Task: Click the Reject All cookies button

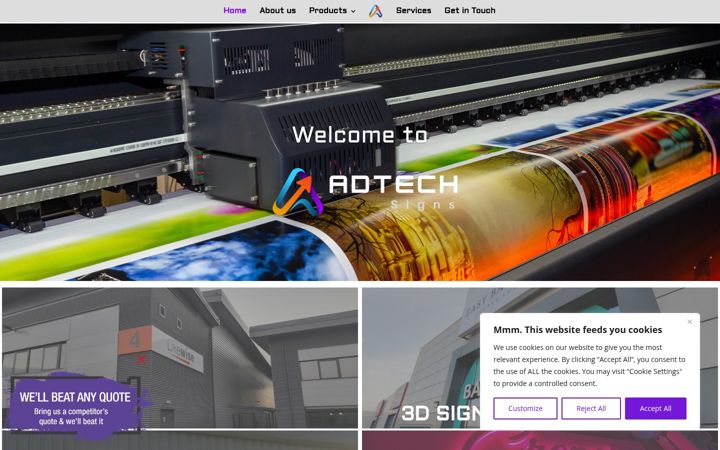Action: (x=591, y=408)
